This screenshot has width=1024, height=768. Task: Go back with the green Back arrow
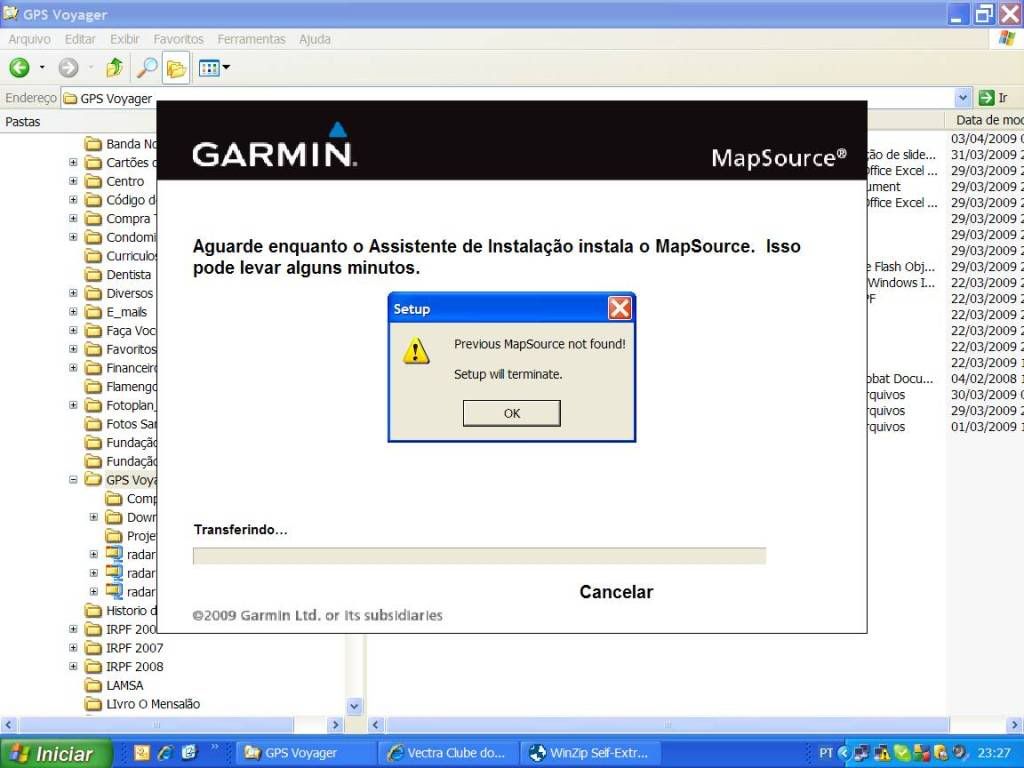click(20, 67)
